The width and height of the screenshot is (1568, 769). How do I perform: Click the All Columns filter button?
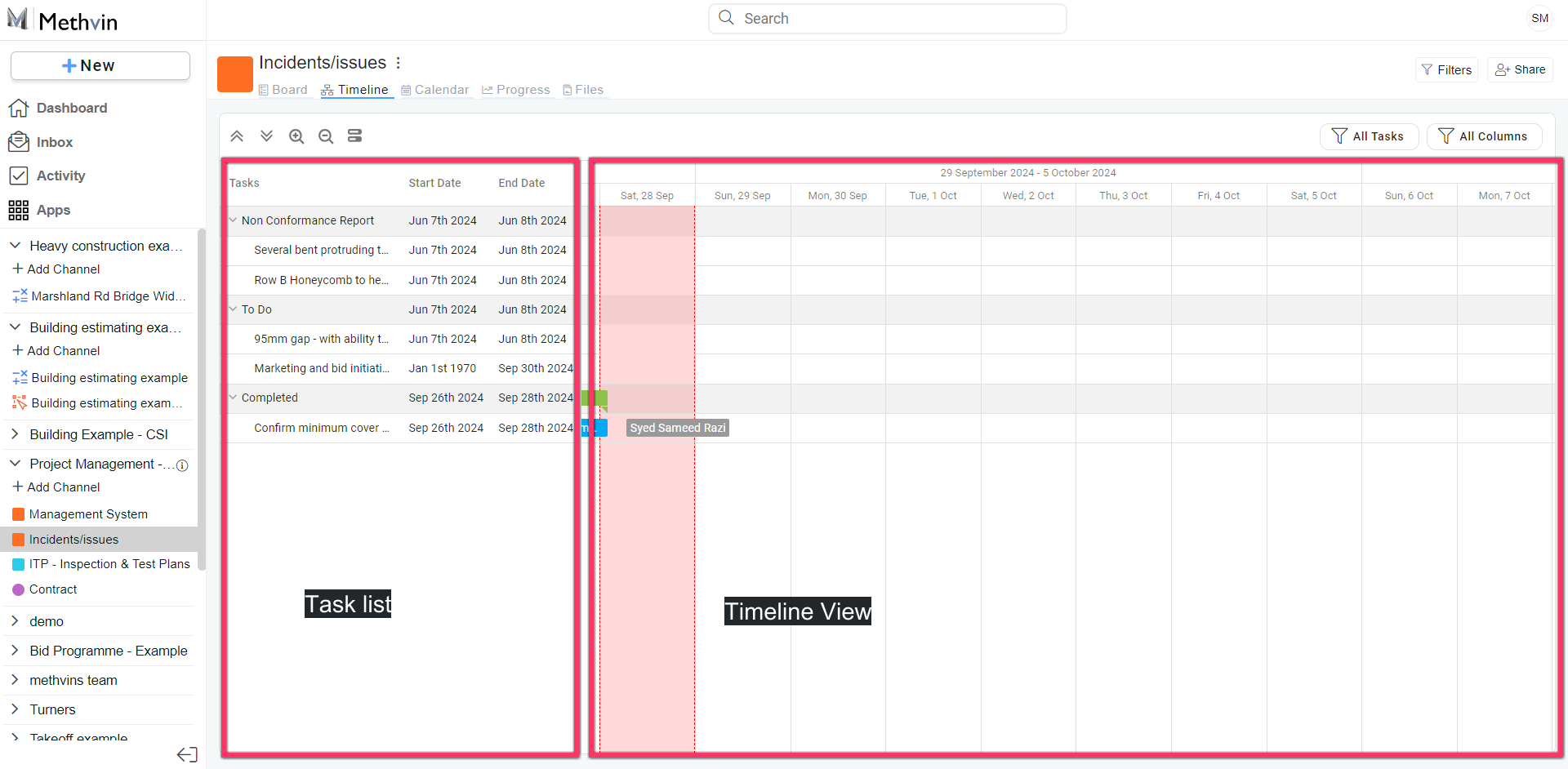pos(1484,136)
